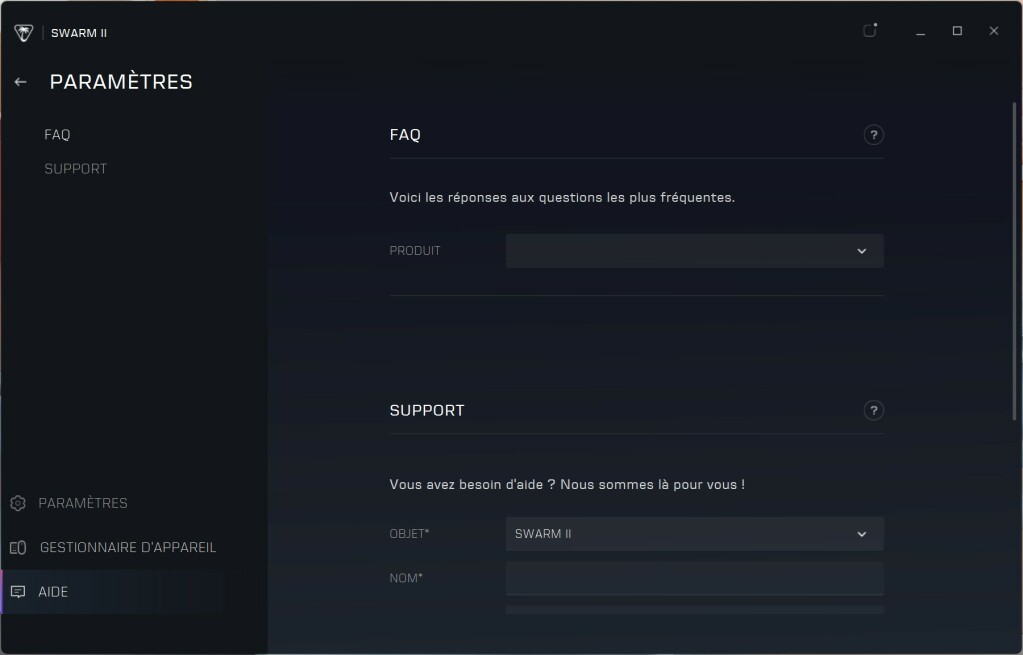Click the gear icon beside PARAMÈTRES
This screenshot has width=1023, height=655.
point(18,503)
